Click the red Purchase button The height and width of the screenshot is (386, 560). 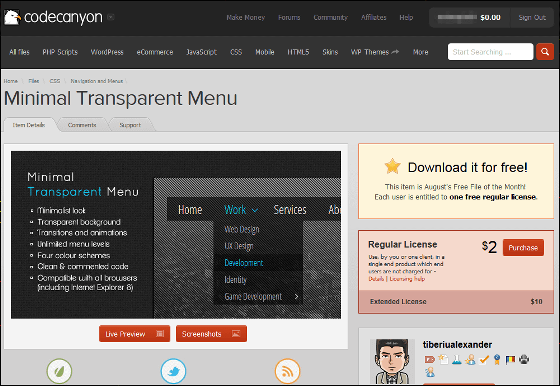523,247
